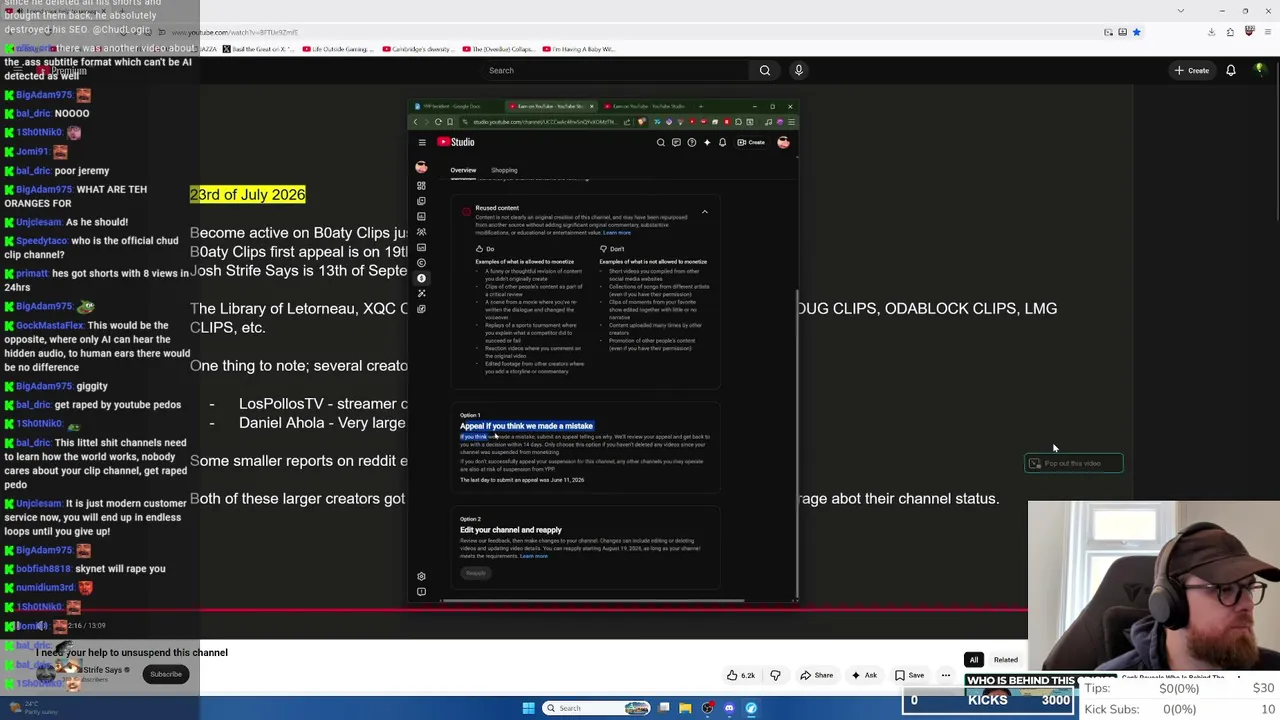Reload the inner browser Studio page
The height and width of the screenshot is (720, 1280).
[438, 122]
